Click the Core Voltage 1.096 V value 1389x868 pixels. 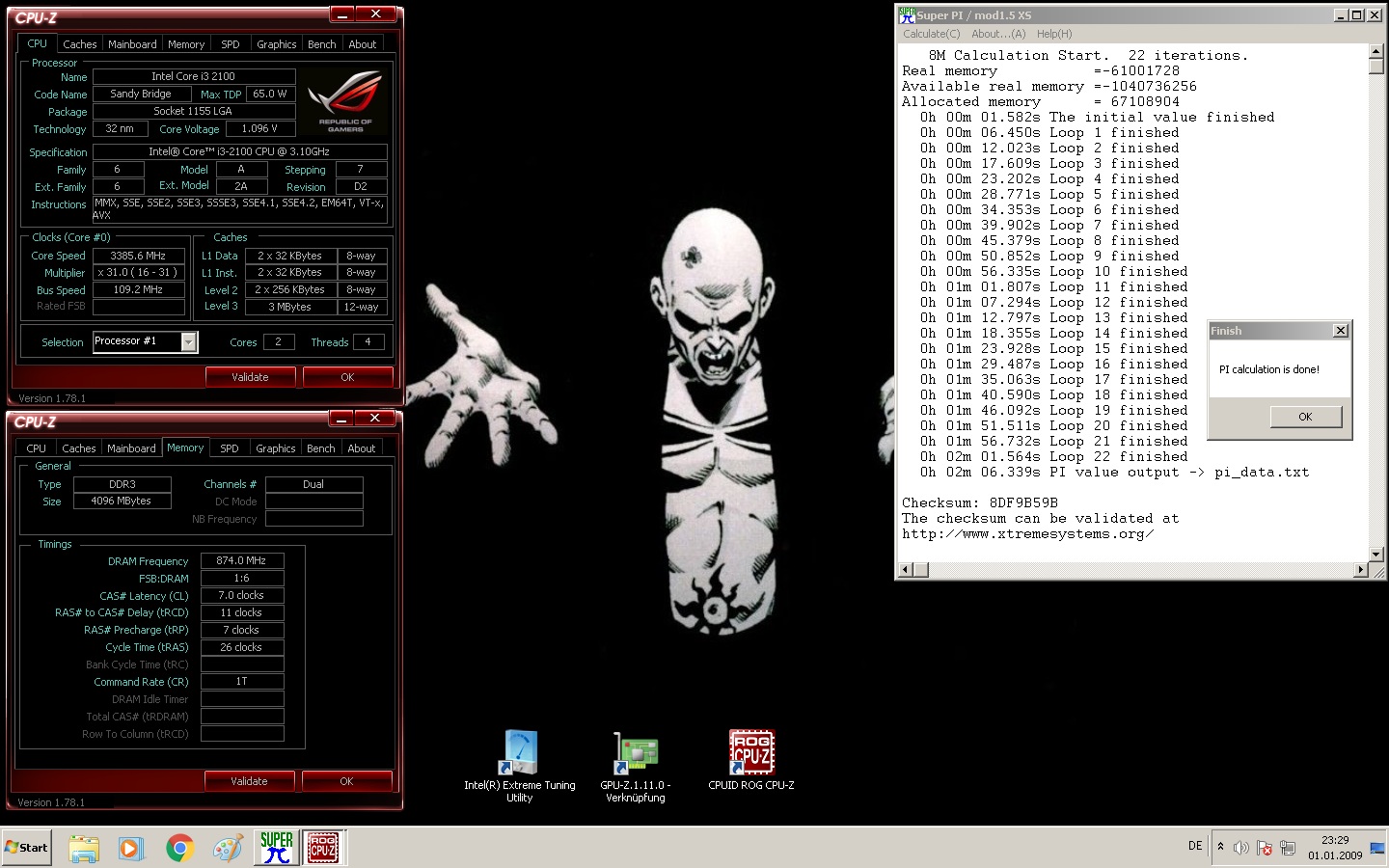[259, 128]
